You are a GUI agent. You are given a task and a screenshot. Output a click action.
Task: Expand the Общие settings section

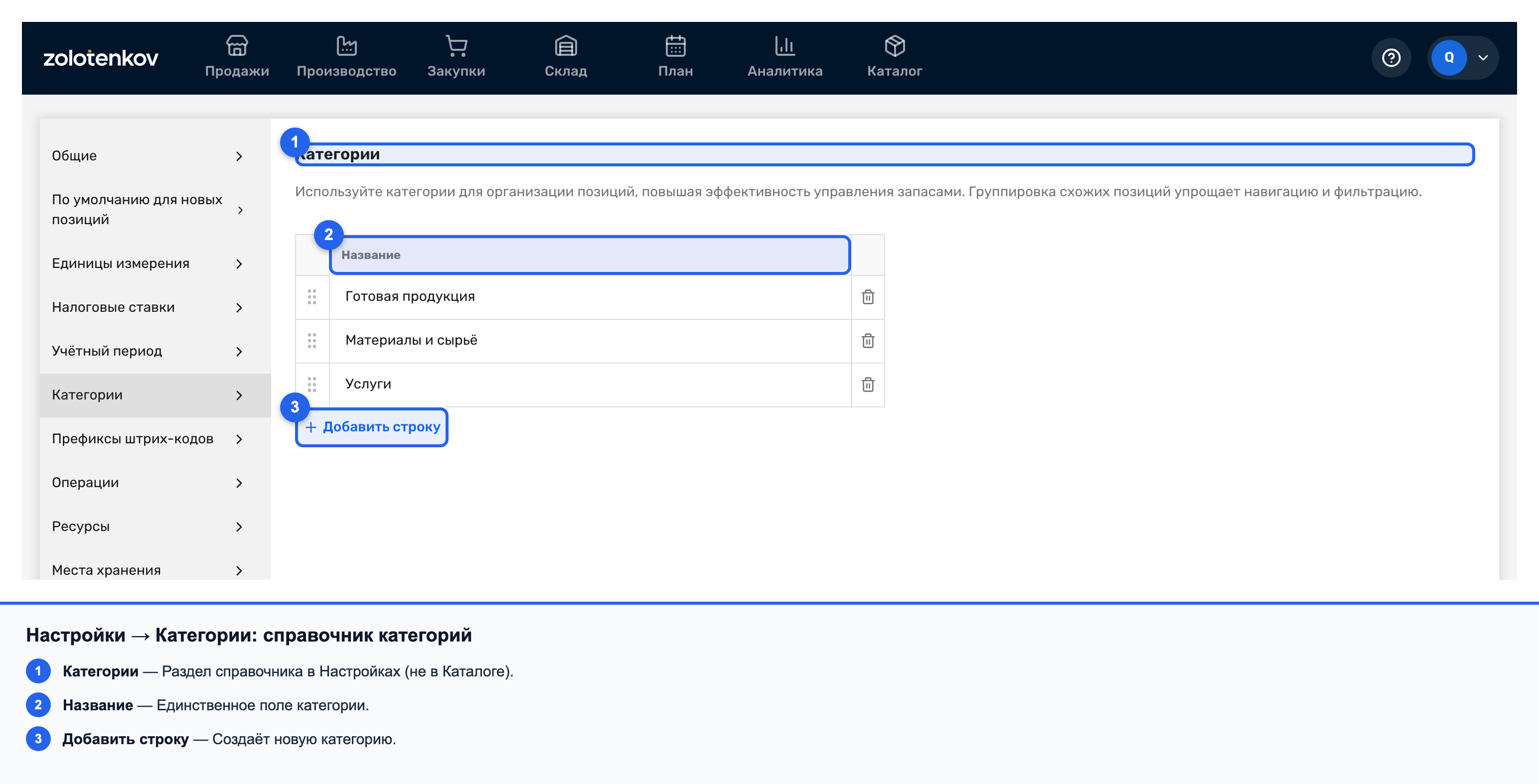click(x=148, y=156)
